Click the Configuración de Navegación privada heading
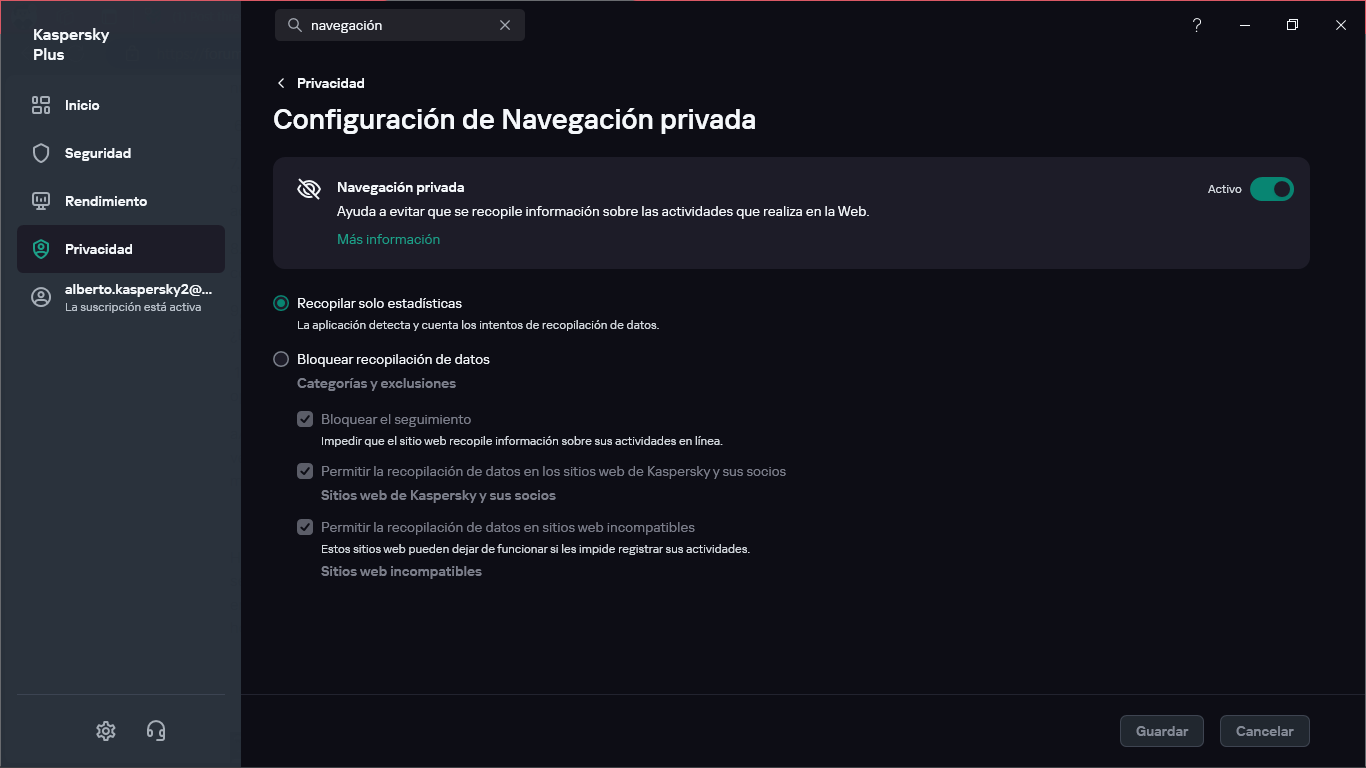The height and width of the screenshot is (768, 1366). coord(514,120)
